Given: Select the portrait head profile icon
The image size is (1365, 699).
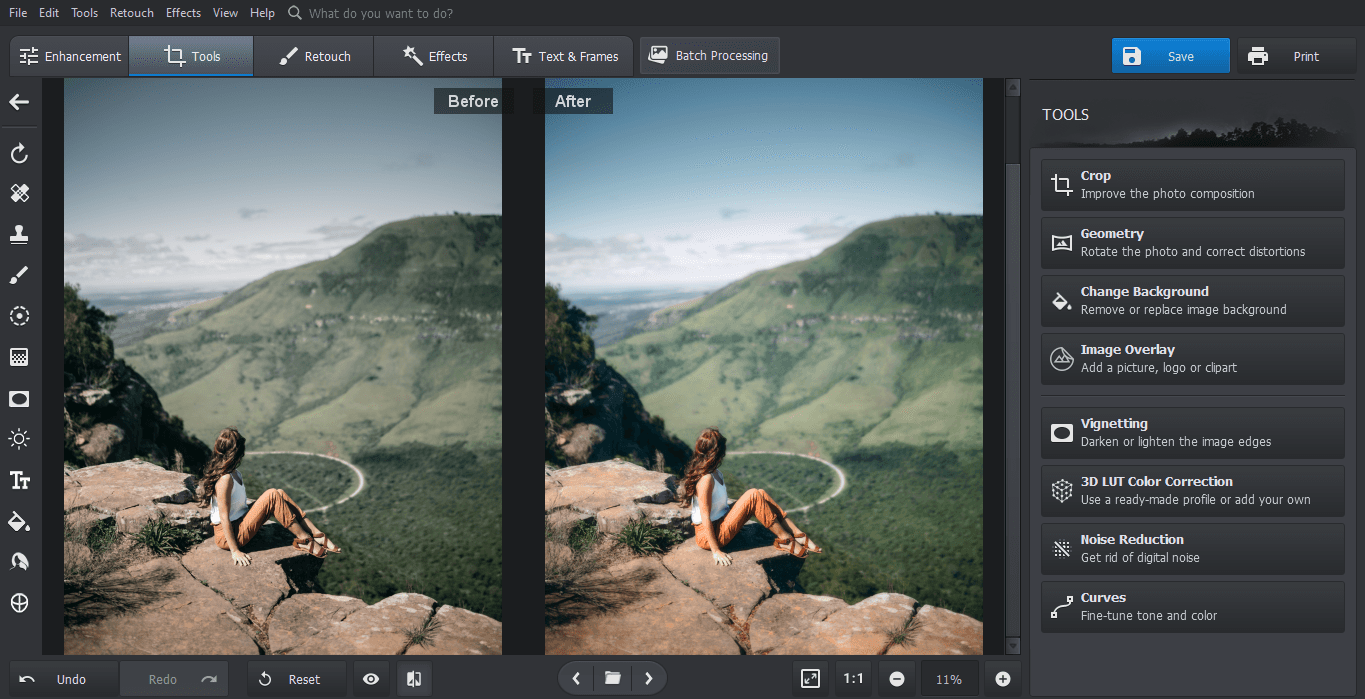Looking at the screenshot, I should pos(19,562).
